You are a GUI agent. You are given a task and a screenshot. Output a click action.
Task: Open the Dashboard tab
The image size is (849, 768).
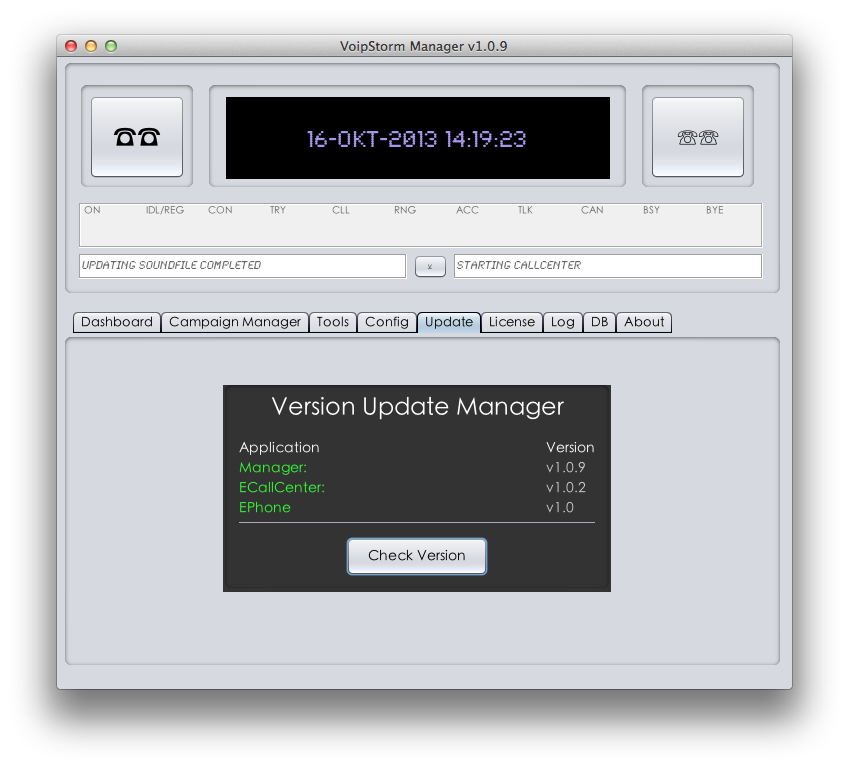(117, 322)
